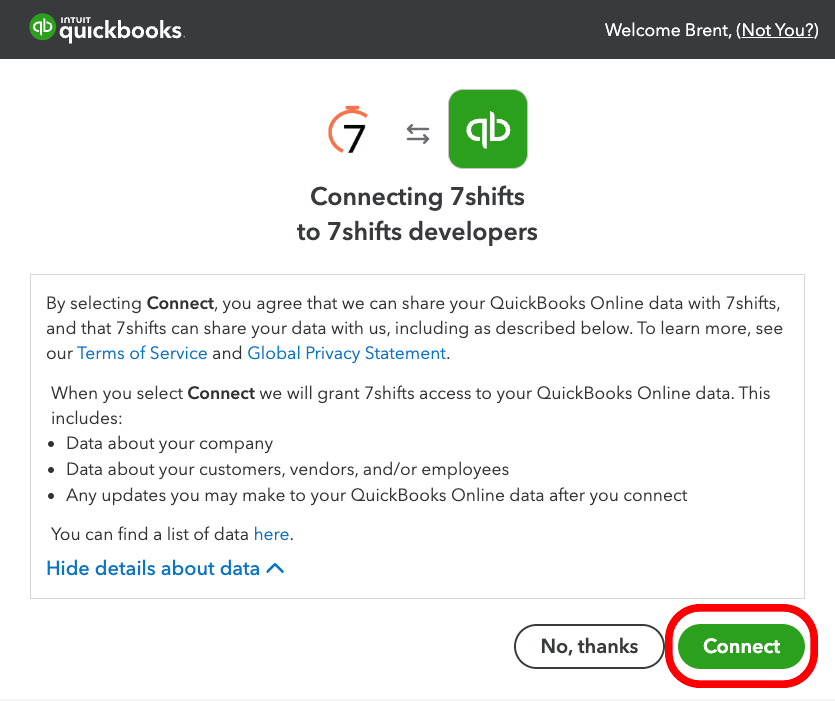Click the Connecting 7shifts heading text

coord(418,197)
